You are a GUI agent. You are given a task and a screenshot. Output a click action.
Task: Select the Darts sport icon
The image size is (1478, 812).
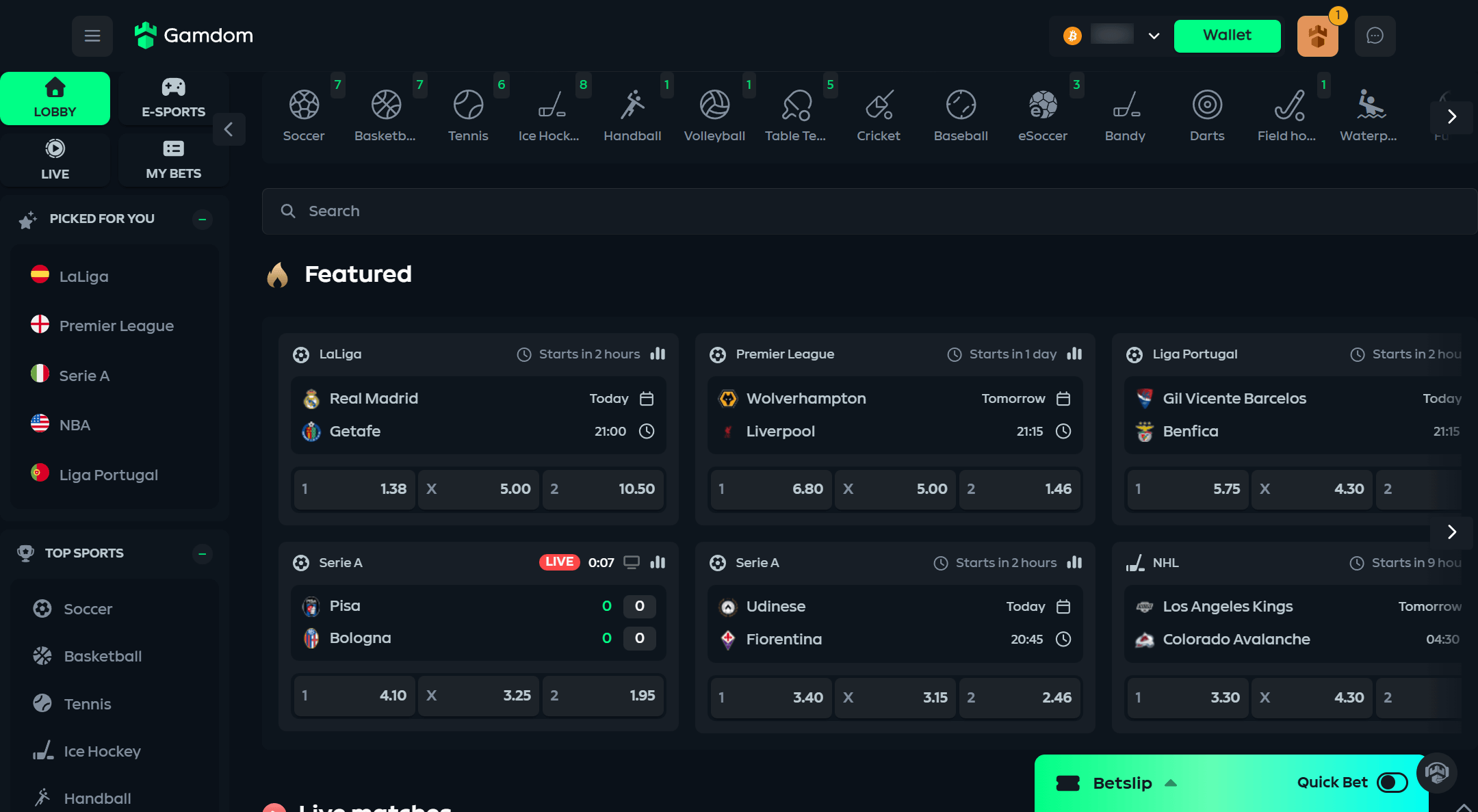point(1206,115)
